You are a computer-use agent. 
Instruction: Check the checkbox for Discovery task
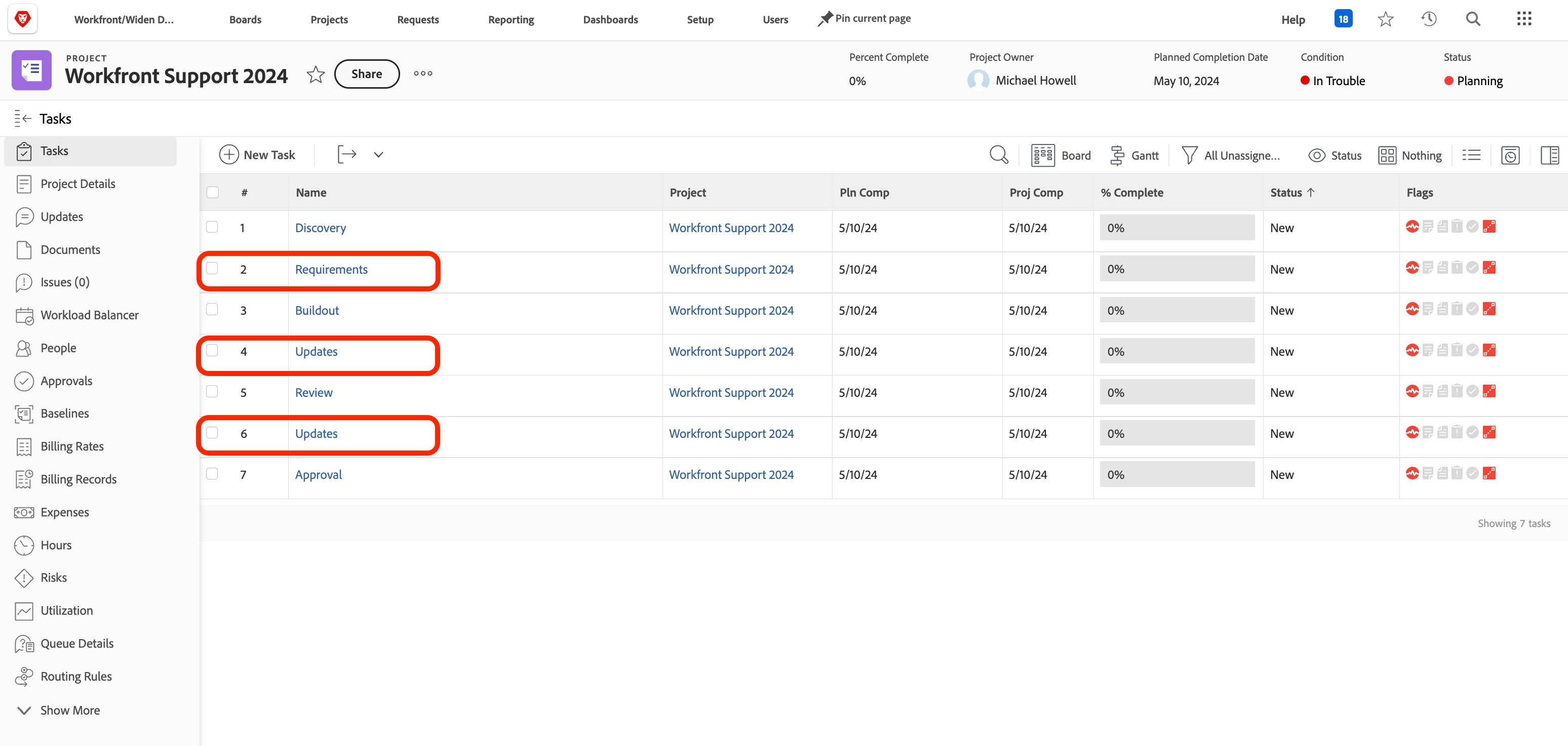(212, 227)
